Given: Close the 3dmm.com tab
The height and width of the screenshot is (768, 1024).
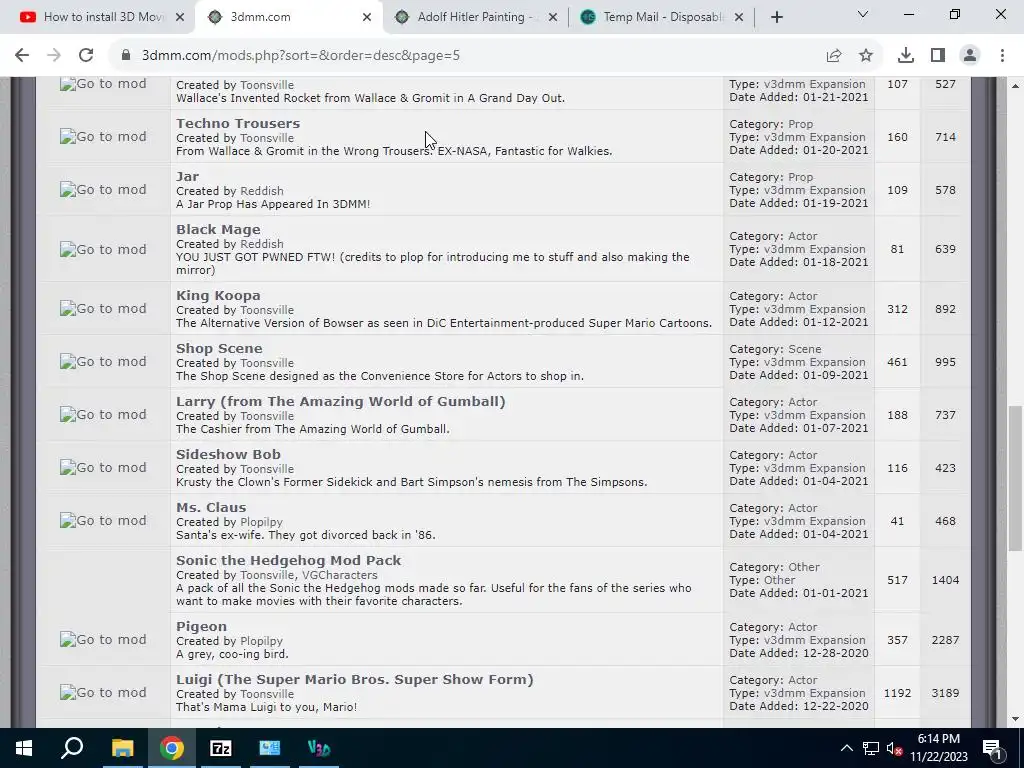Looking at the screenshot, I should click(x=367, y=18).
